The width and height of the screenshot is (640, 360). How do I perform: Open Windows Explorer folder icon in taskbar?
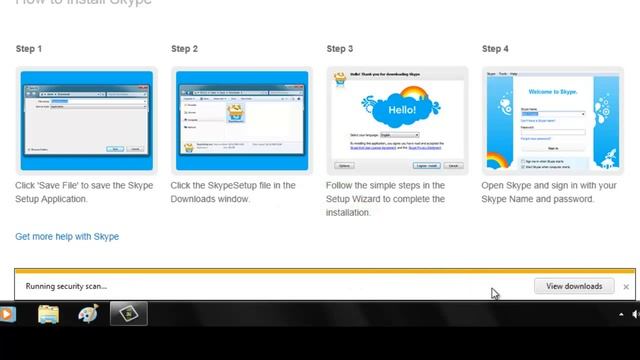point(48,314)
